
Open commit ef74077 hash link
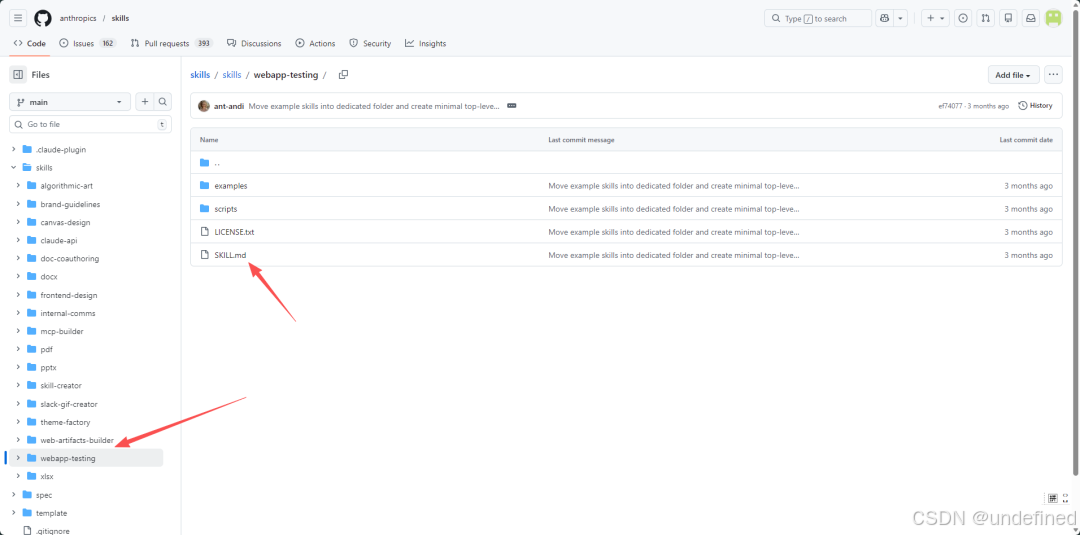[x=951, y=106]
